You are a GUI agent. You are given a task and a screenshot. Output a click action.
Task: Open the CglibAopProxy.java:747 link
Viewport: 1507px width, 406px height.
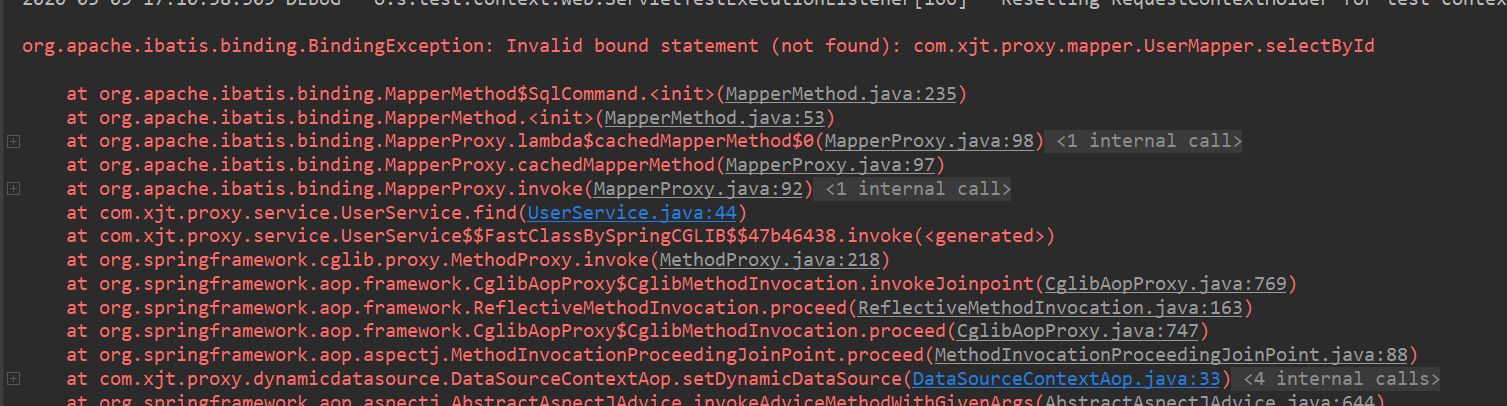pos(1077,331)
